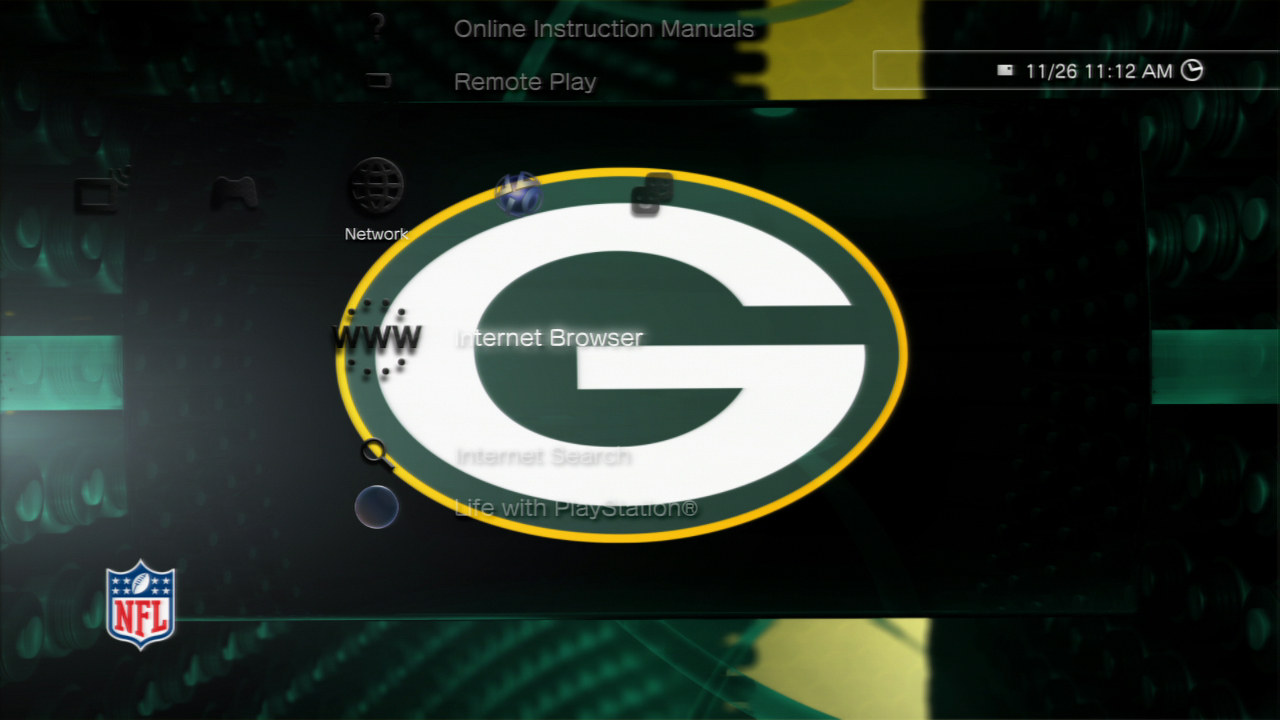Click the 11/26 11:12 AM date and time
The height and width of the screenshot is (720, 1280).
coord(1099,71)
